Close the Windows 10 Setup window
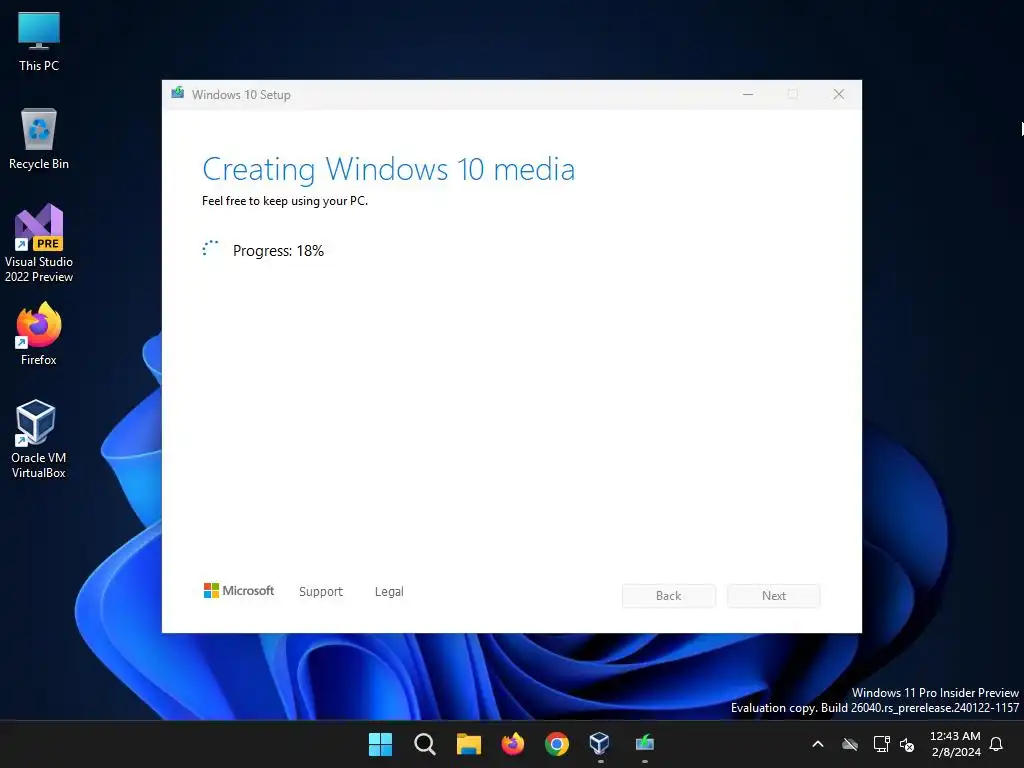The height and width of the screenshot is (768, 1024). coord(839,94)
